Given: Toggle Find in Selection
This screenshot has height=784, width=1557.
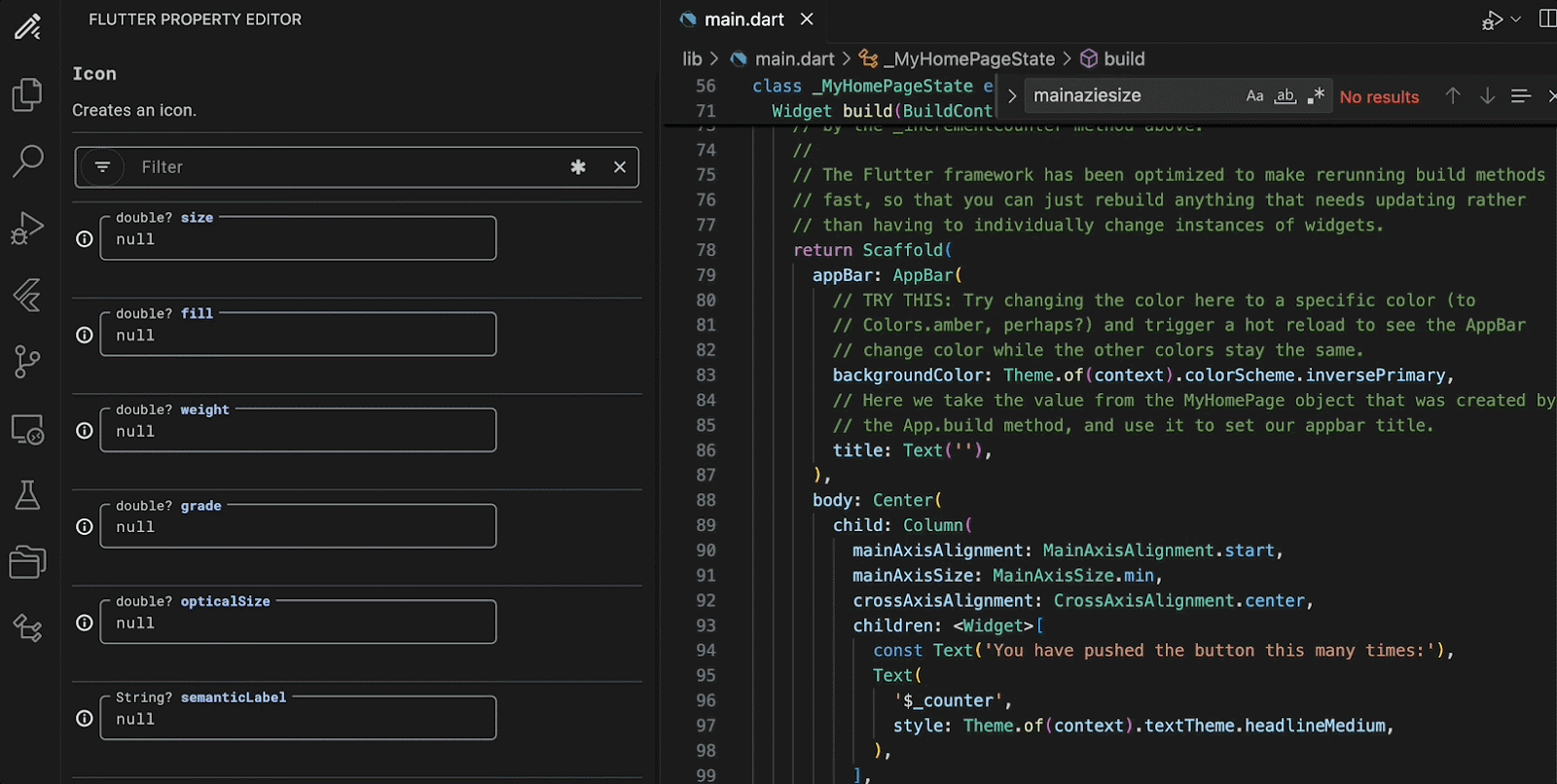Looking at the screenshot, I should (x=1521, y=95).
